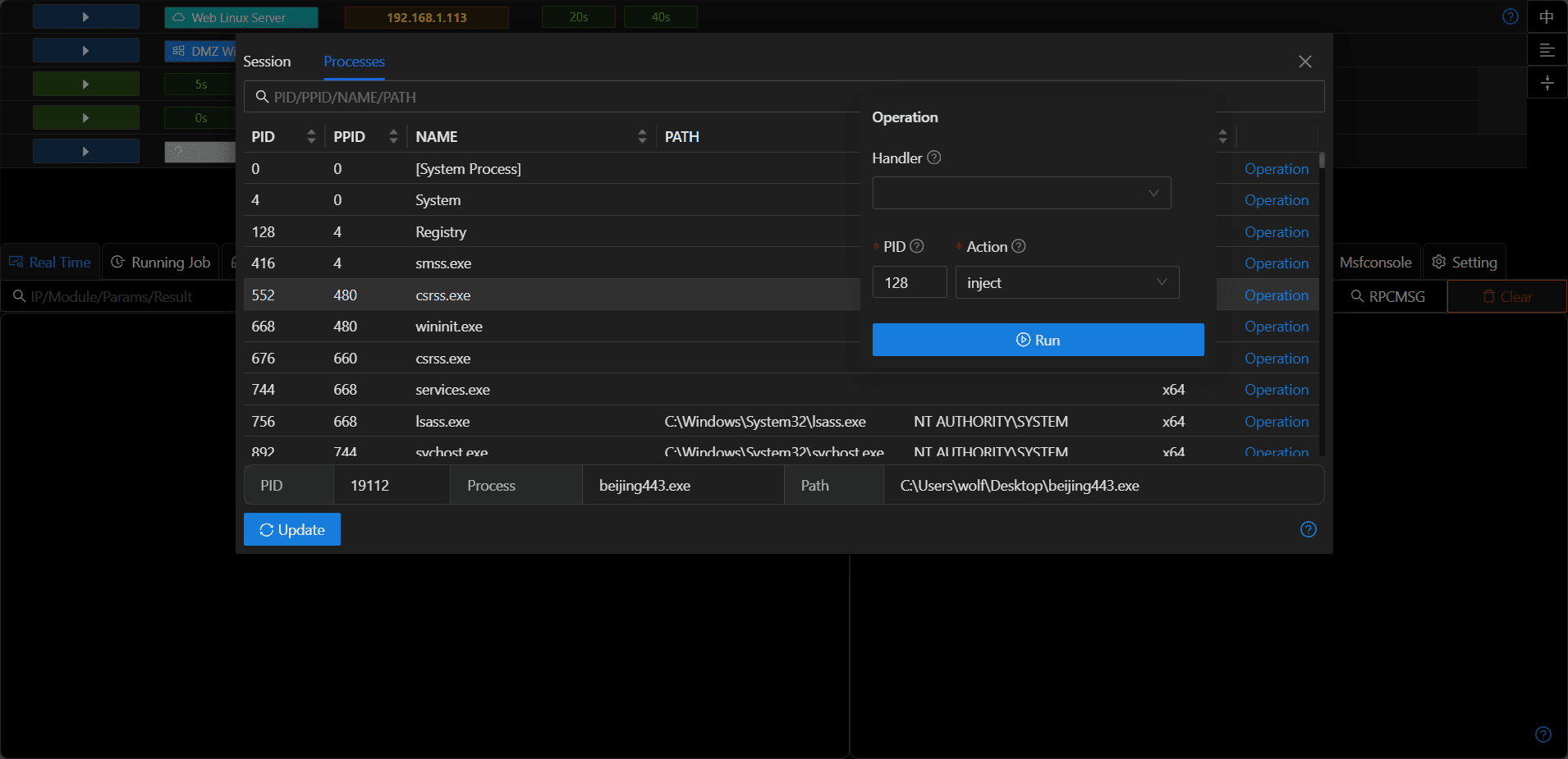Image resolution: width=1568 pixels, height=759 pixels.
Task: Click the align-lines icon in right sidebar
Action: pyautogui.click(x=1547, y=50)
